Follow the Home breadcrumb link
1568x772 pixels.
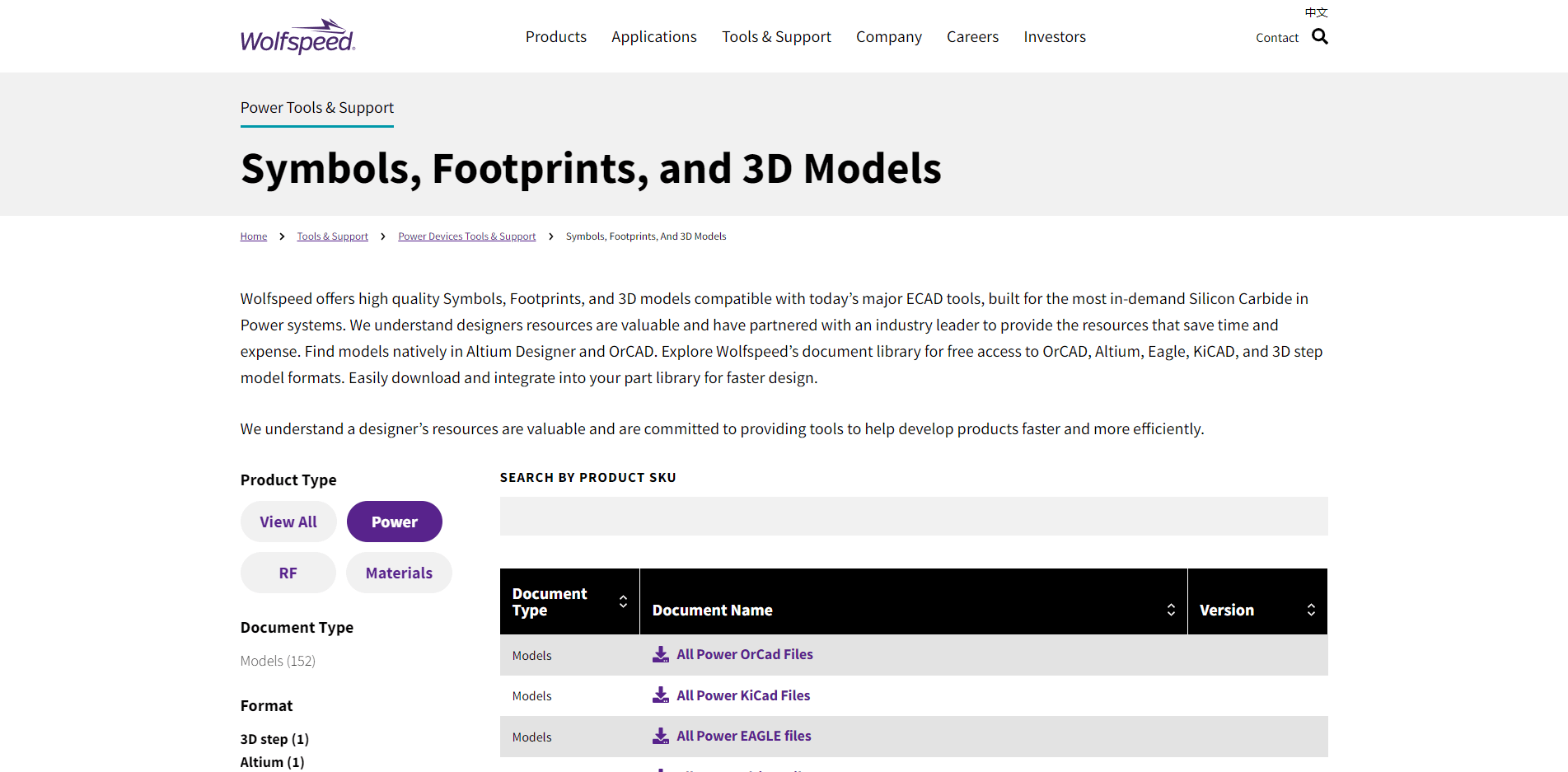click(x=253, y=236)
